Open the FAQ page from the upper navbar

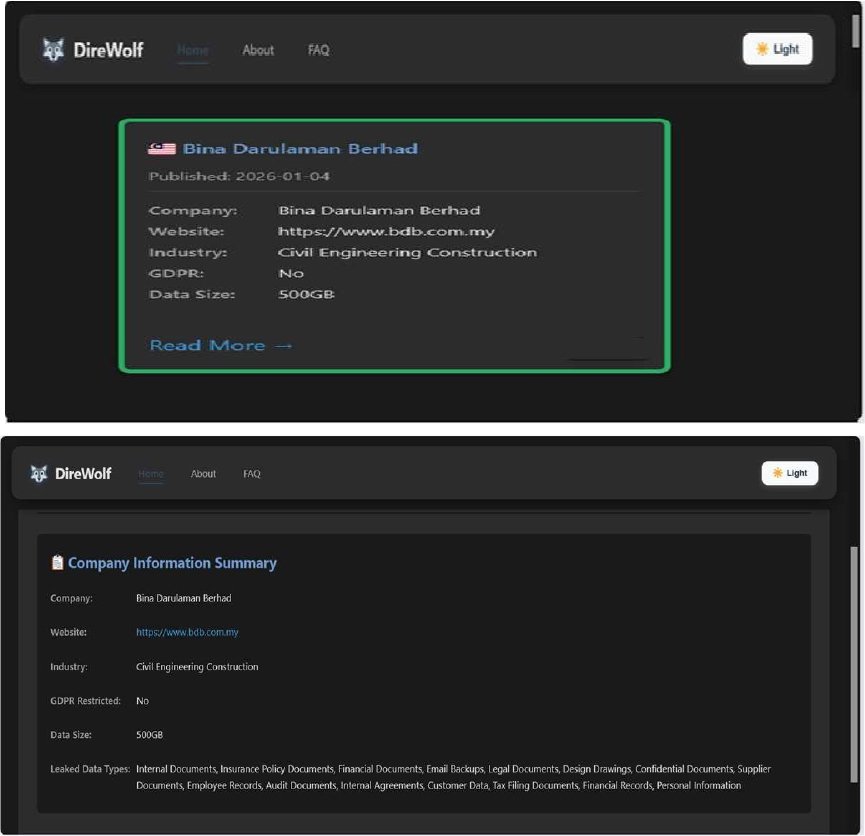pyautogui.click(x=318, y=50)
